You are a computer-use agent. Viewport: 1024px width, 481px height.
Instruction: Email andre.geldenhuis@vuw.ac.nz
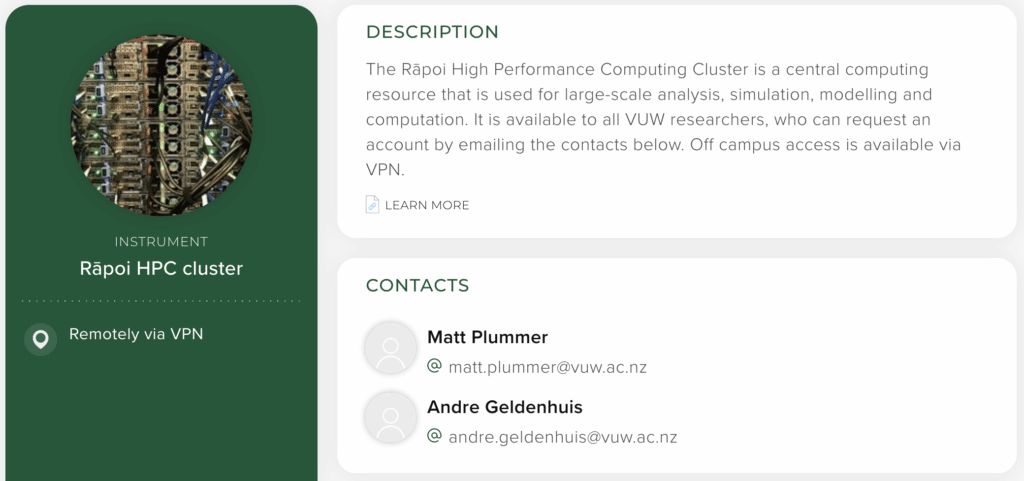562,437
